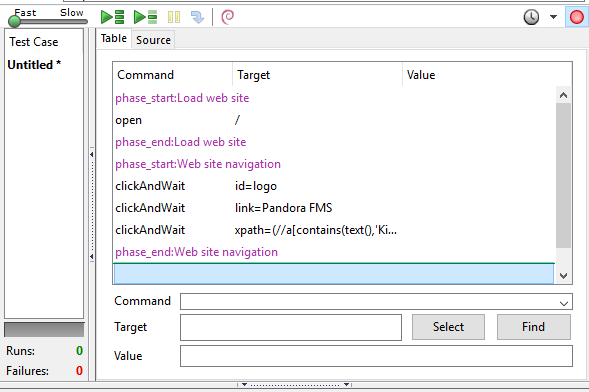Select the clickAndWait id=logo row
Screen dimensions: 589x392
334,186
